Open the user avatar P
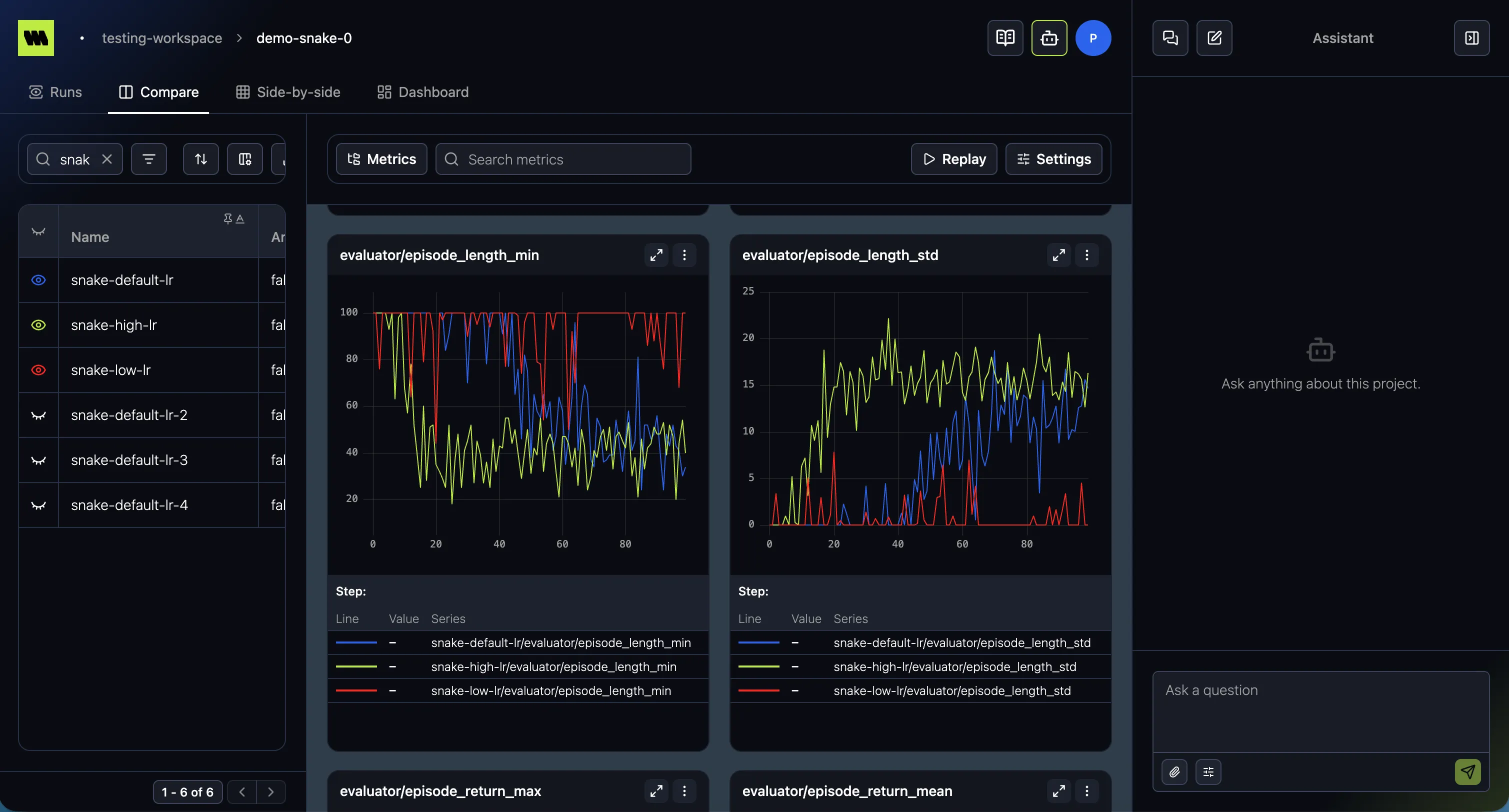 [1093, 38]
